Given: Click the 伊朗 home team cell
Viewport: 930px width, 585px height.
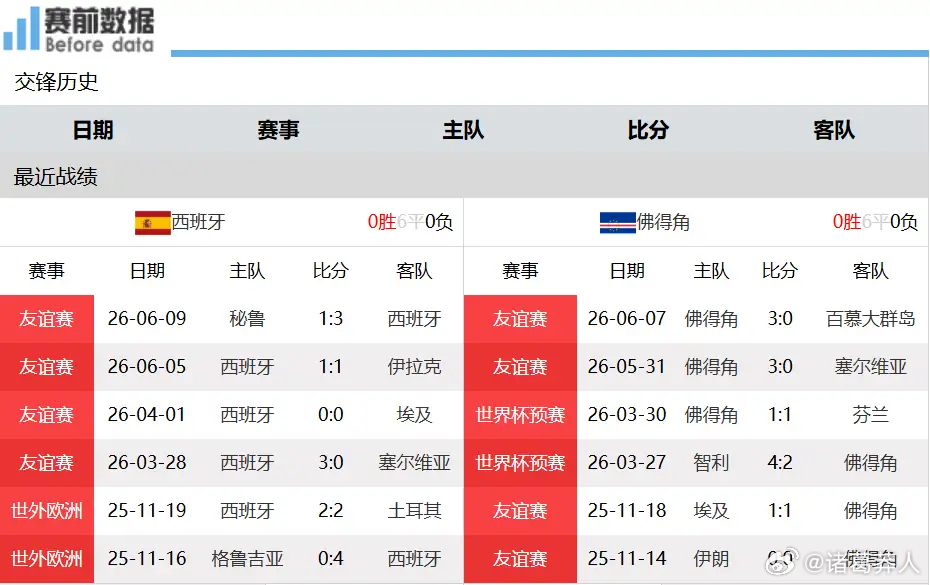Looking at the screenshot, I should tap(711, 559).
